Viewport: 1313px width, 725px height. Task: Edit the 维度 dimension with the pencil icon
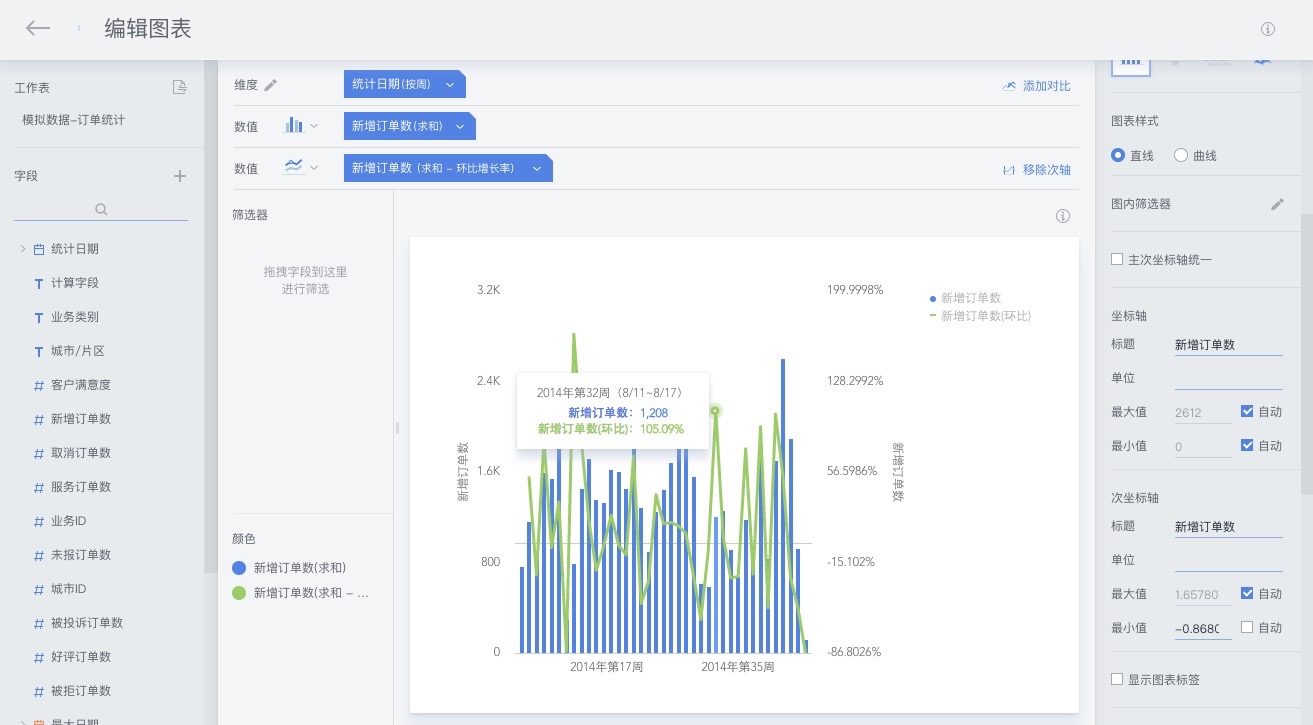click(x=270, y=85)
